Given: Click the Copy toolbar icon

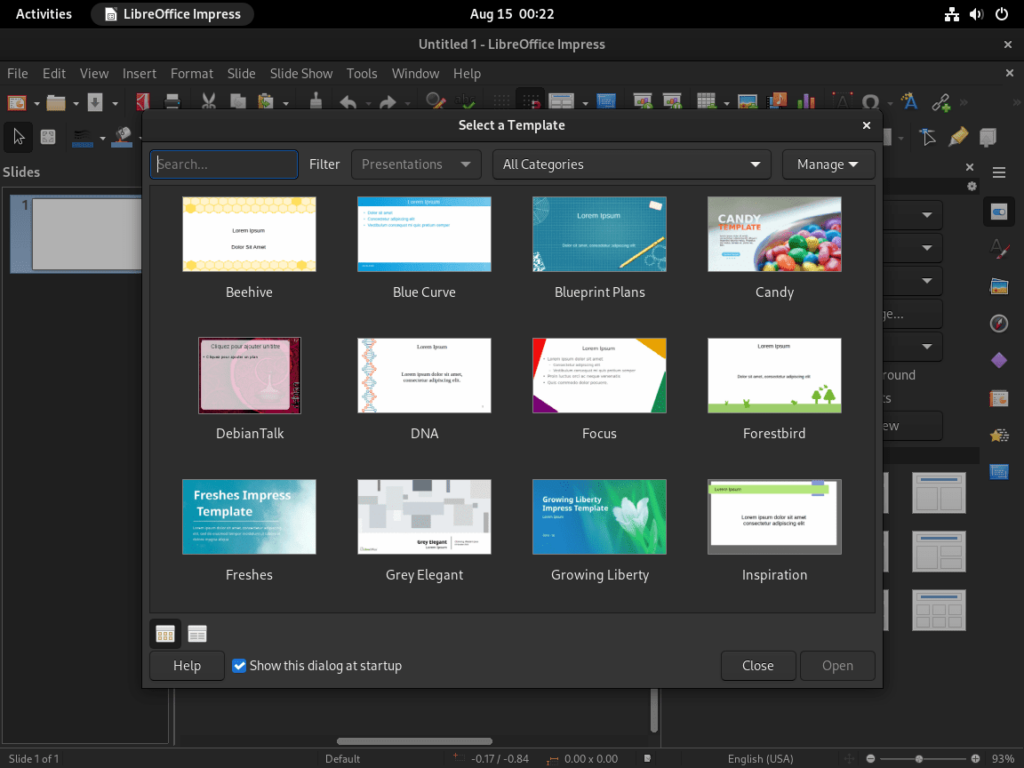Looking at the screenshot, I should tap(238, 102).
